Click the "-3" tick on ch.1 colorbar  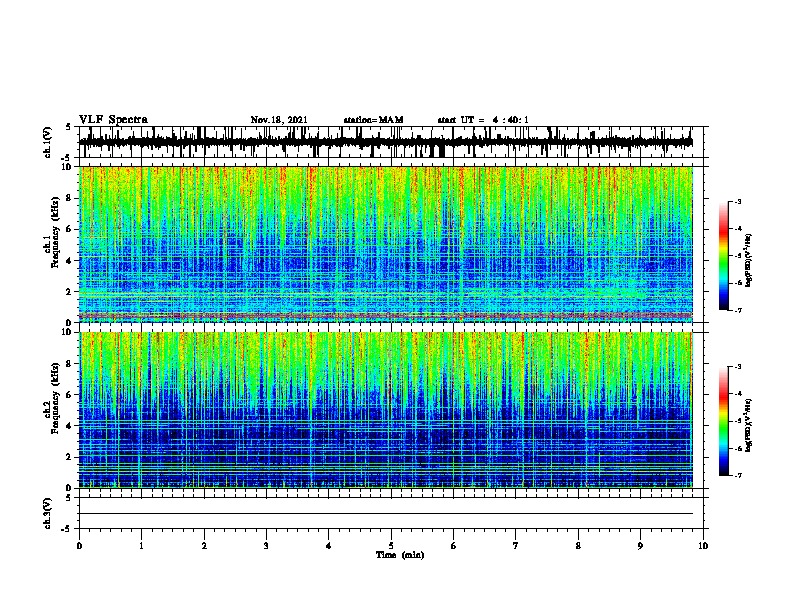click(x=737, y=202)
